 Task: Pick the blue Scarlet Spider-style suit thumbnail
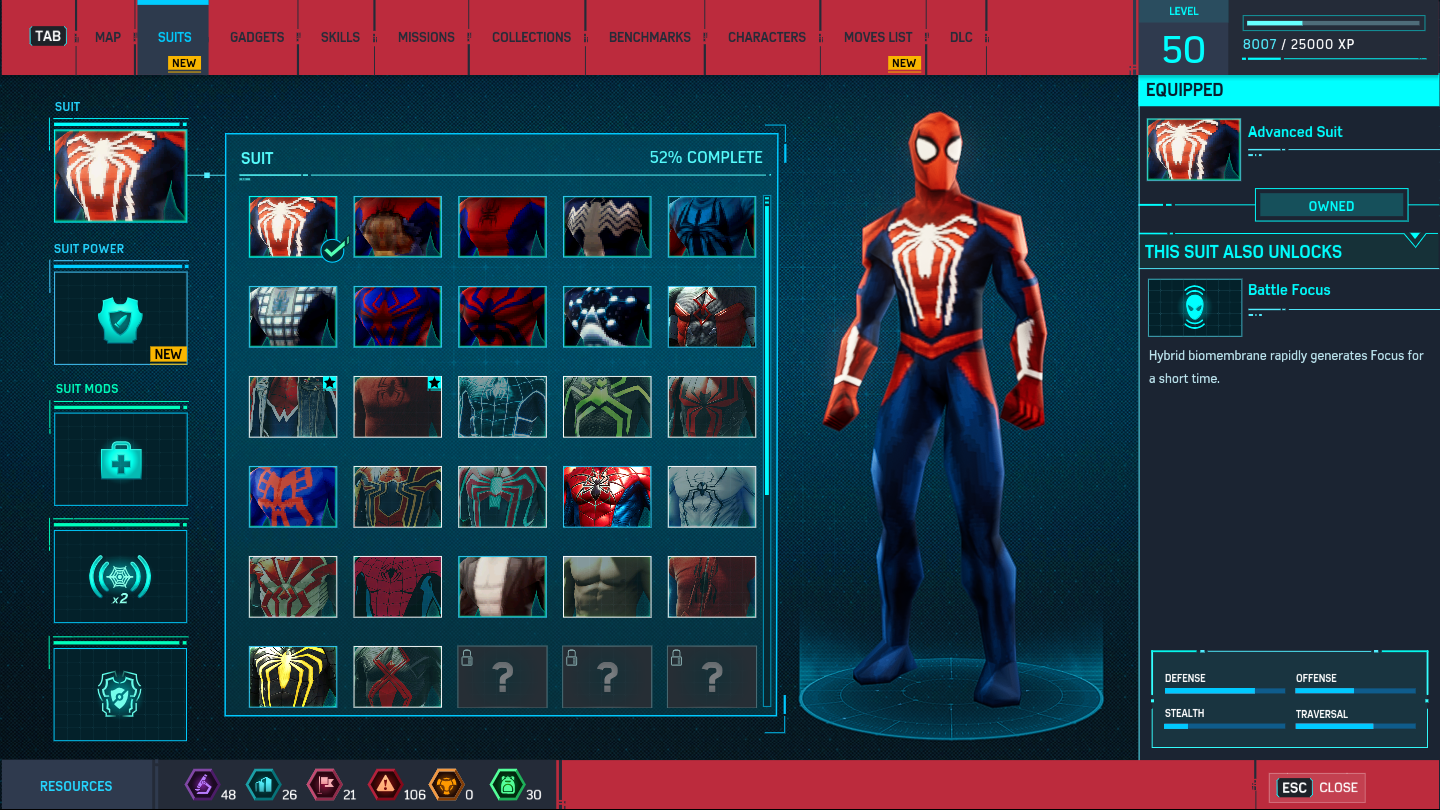711,227
